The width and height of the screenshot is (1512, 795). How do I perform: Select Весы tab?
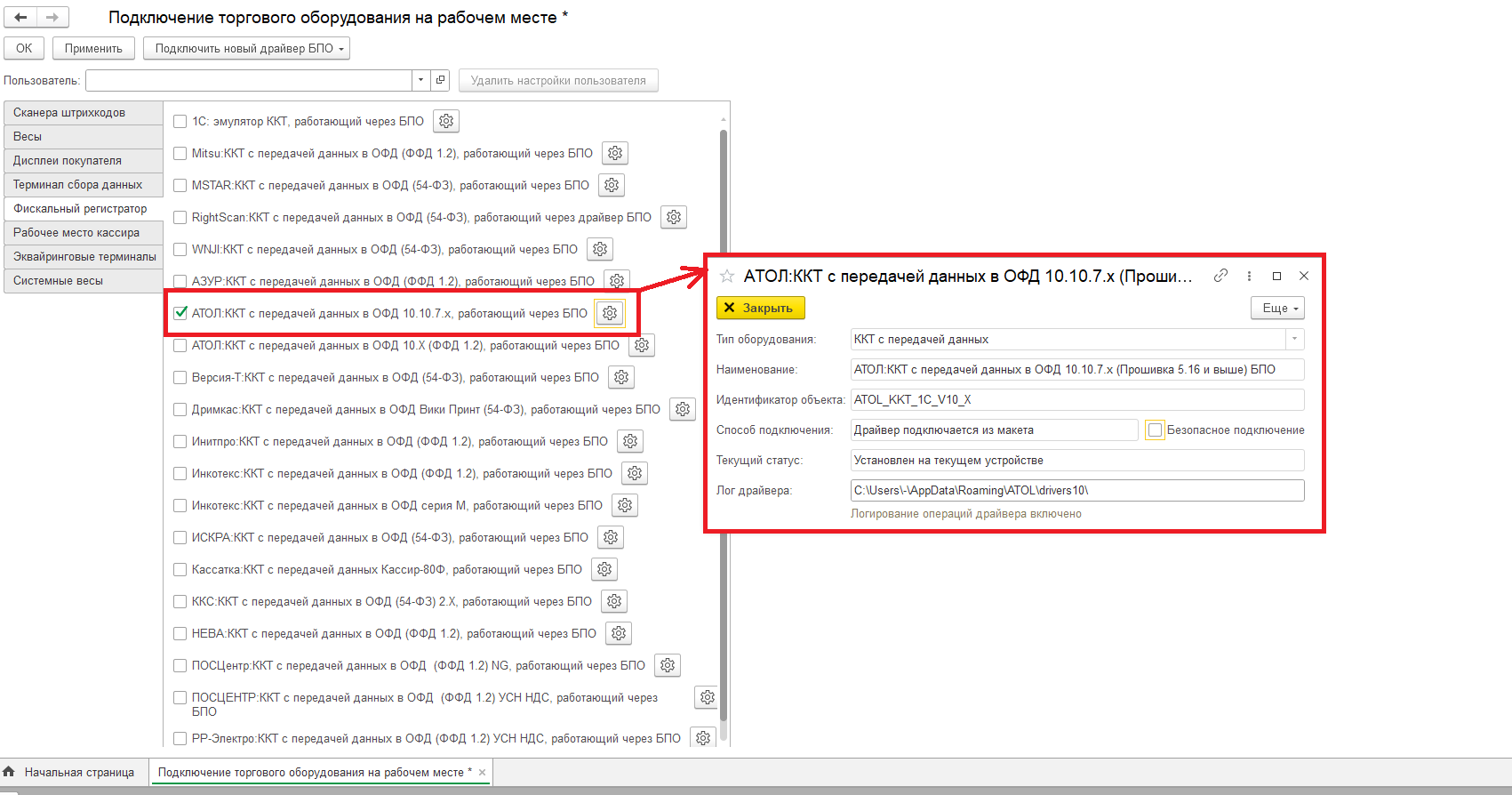pyautogui.click(x=83, y=137)
